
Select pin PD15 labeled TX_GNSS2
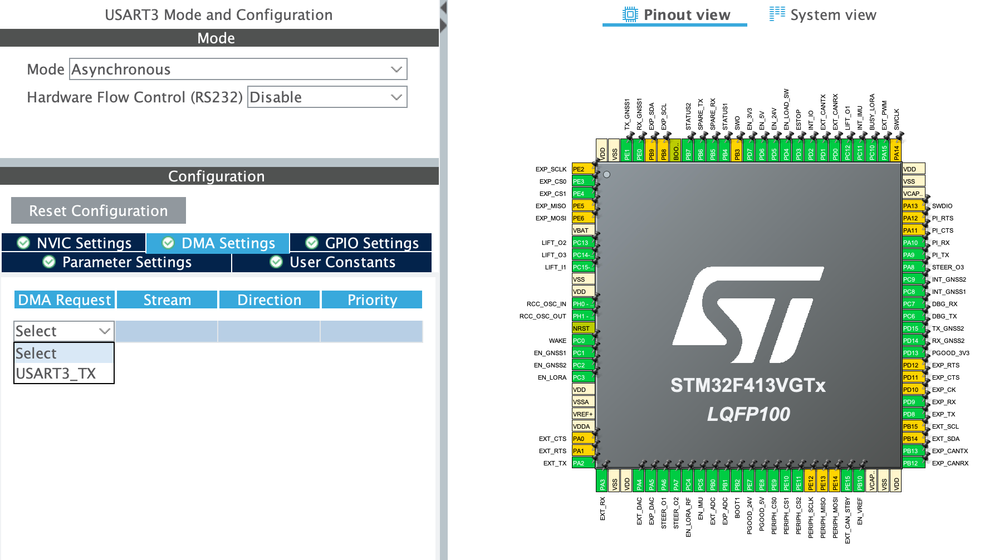click(913, 328)
